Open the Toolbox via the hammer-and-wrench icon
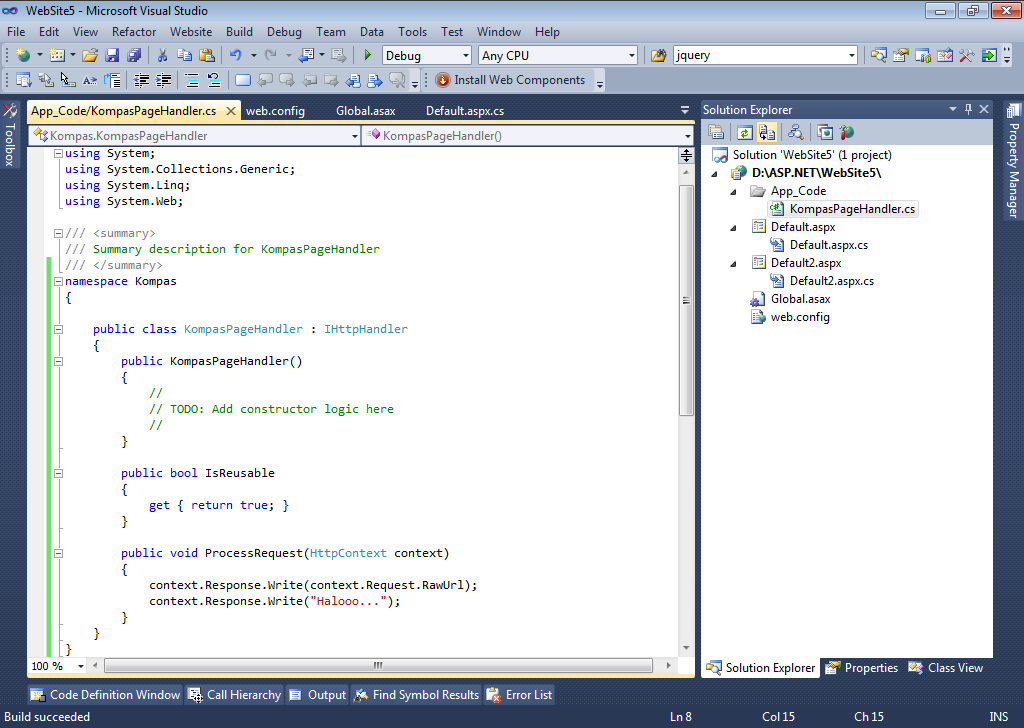1024x728 pixels. (967, 55)
